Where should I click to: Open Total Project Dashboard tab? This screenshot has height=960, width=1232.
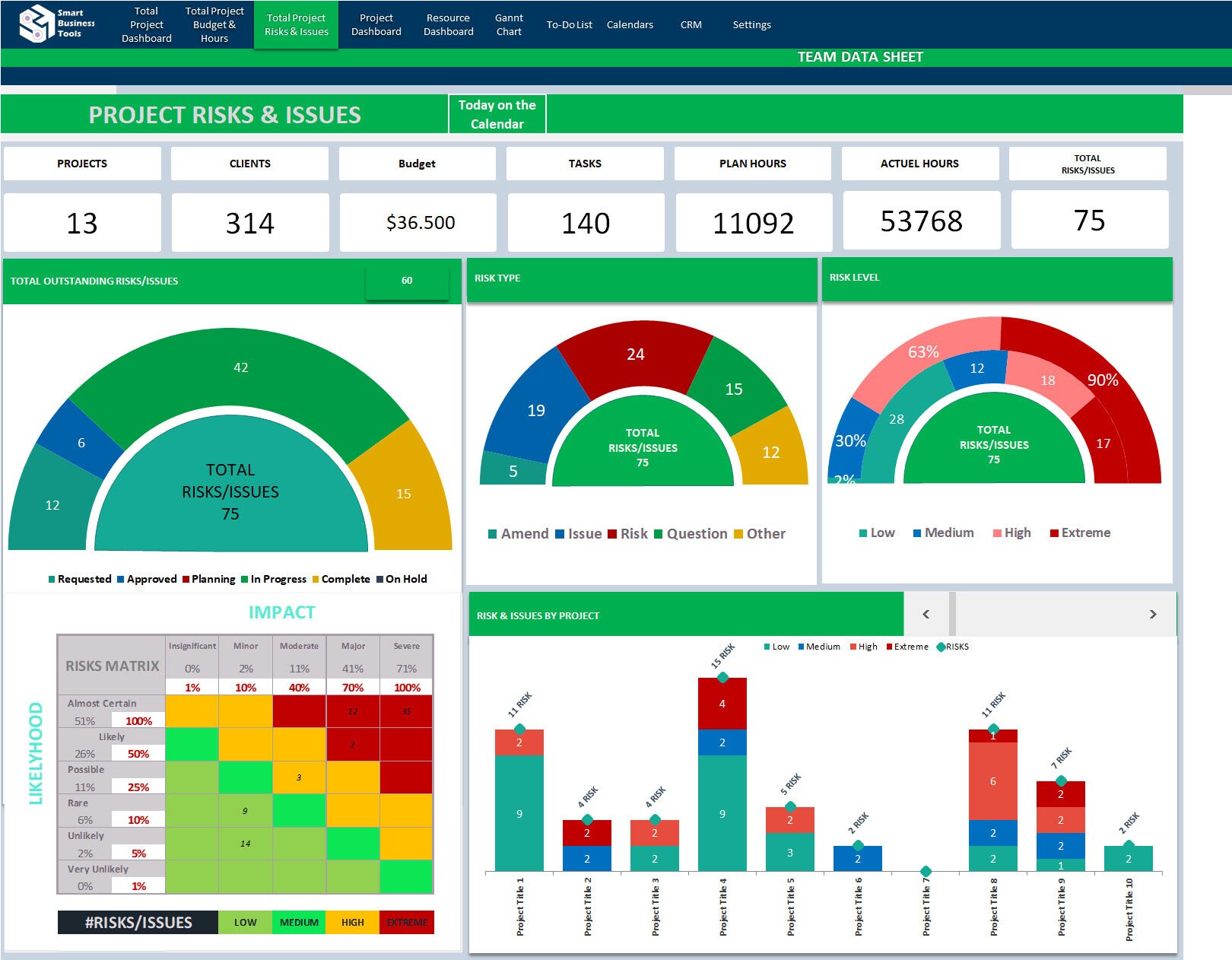coord(147,24)
